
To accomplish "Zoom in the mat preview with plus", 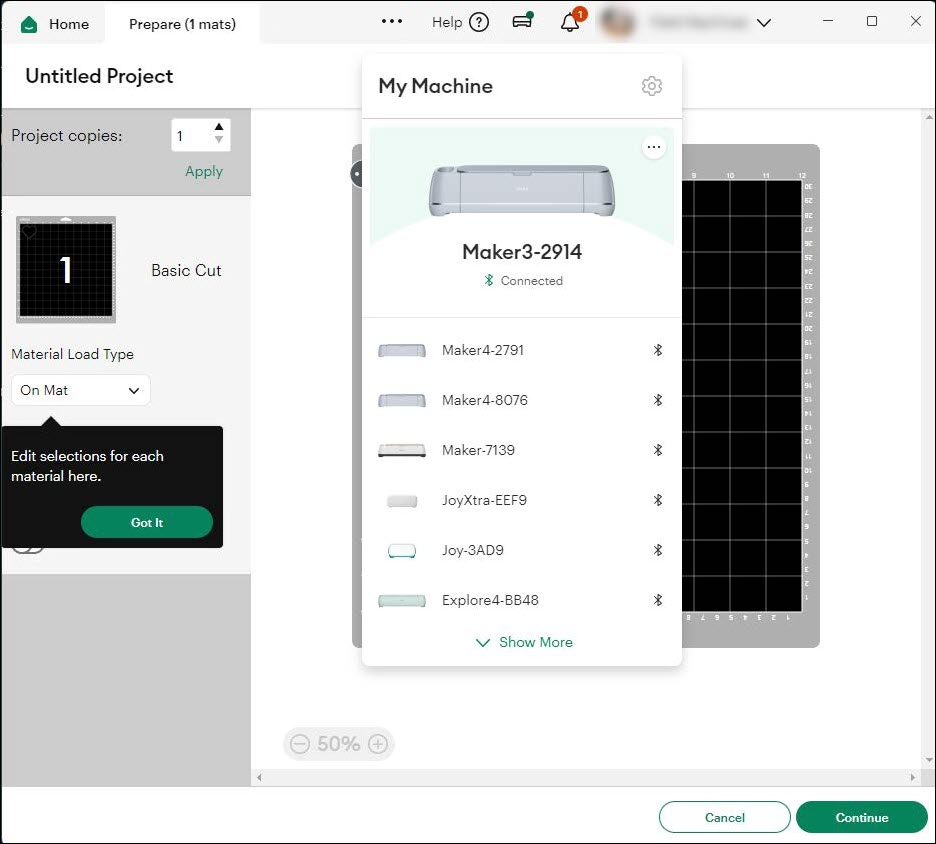I will click(378, 744).
